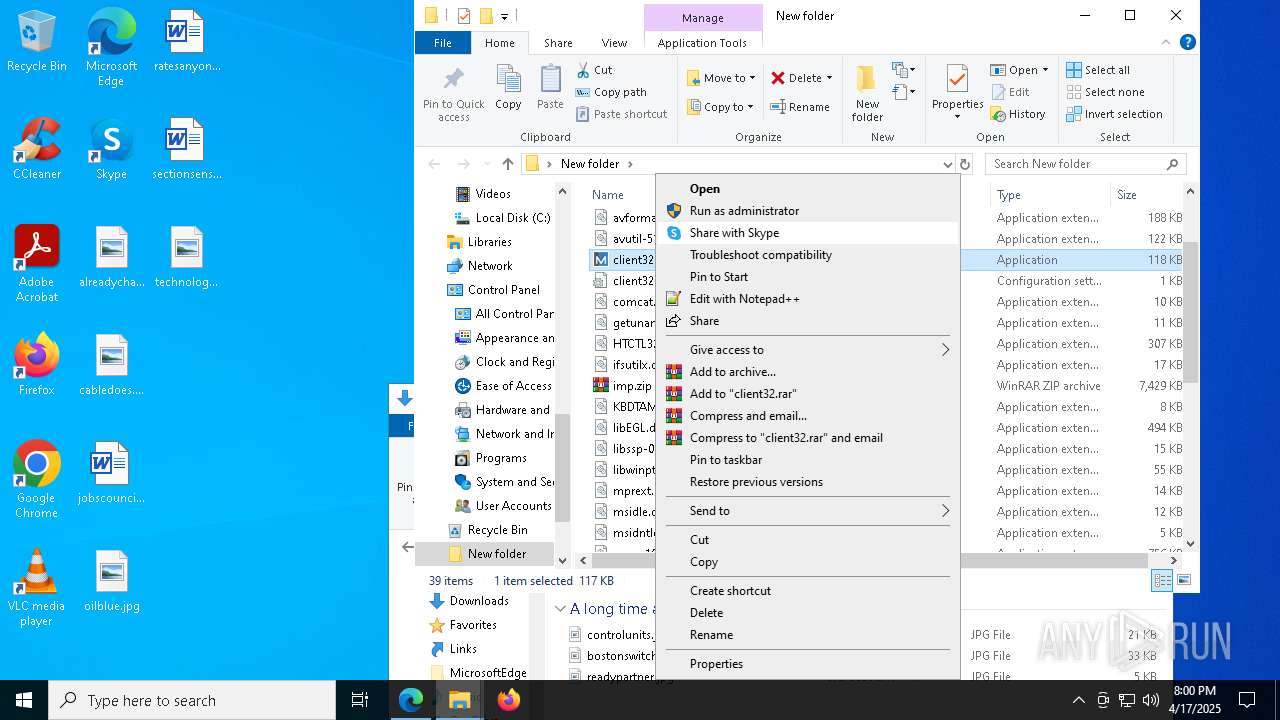Click the New folder ribbon icon
The height and width of the screenshot is (720, 1280).
867,93
